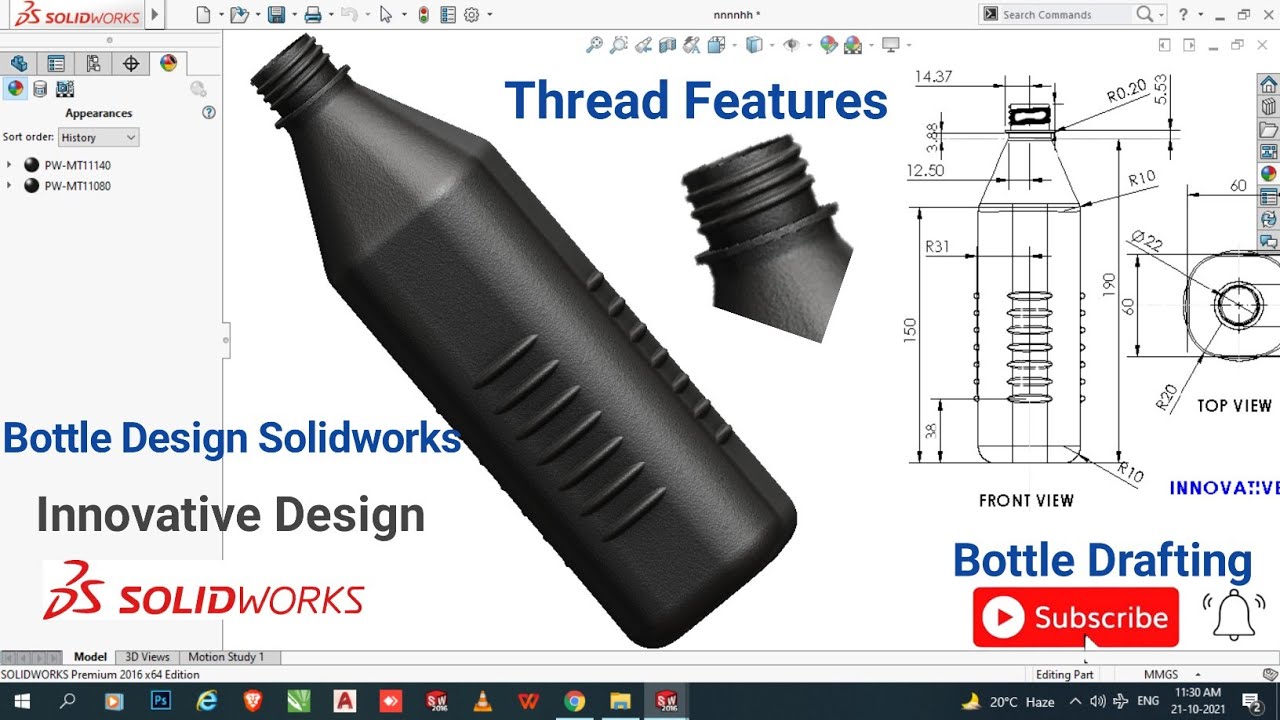Image resolution: width=1280 pixels, height=720 pixels.
Task: Toggle View Decals cylinder button
Action: pos(40,88)
